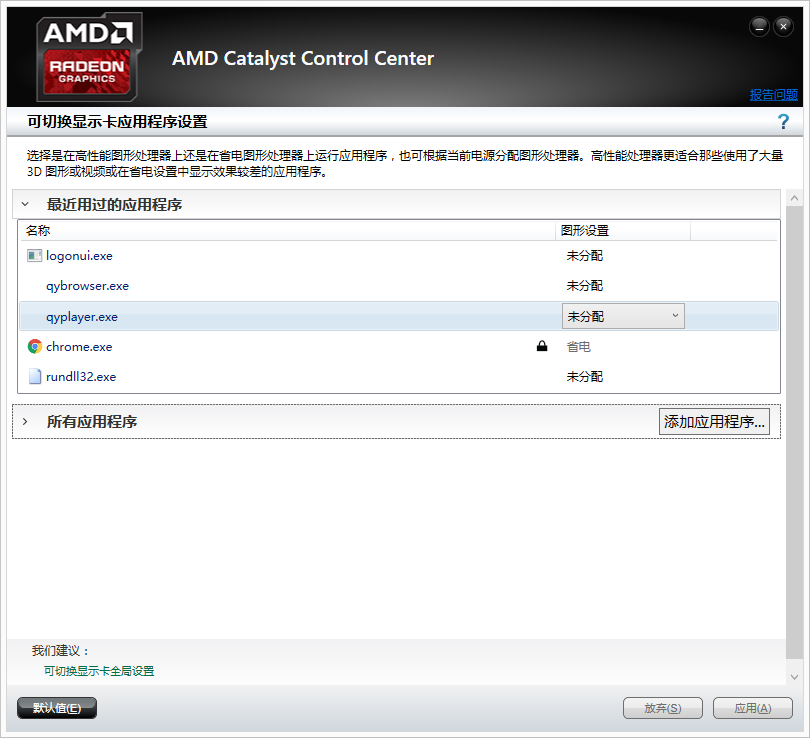
Task: Click the 应用(A) button
Action: coord(753,708)
